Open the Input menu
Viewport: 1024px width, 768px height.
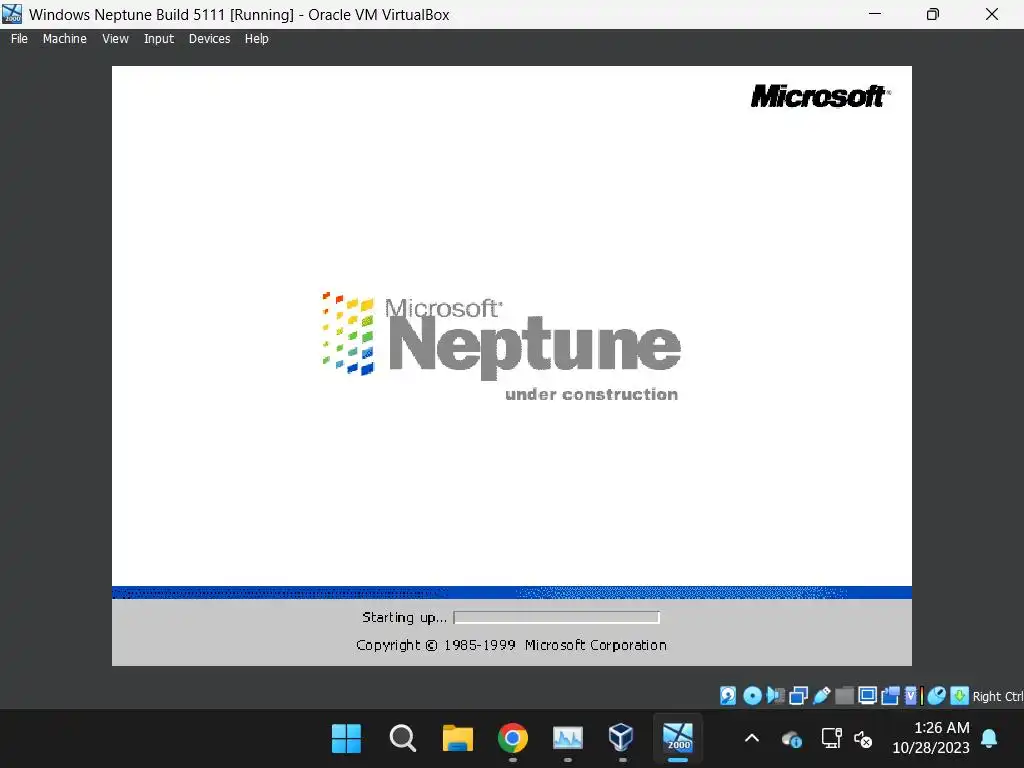coord(159,39)
